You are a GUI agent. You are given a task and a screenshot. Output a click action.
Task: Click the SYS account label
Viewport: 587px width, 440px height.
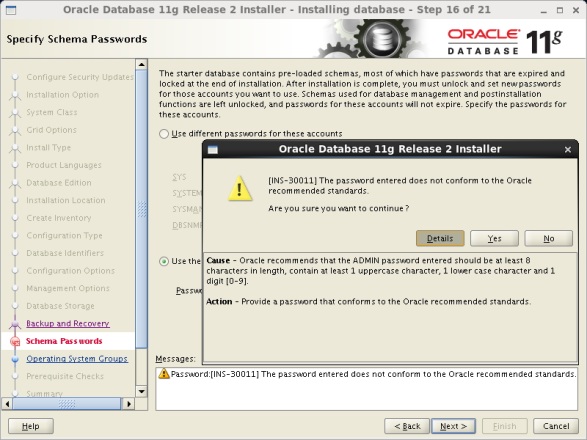[x=179, y=177]
